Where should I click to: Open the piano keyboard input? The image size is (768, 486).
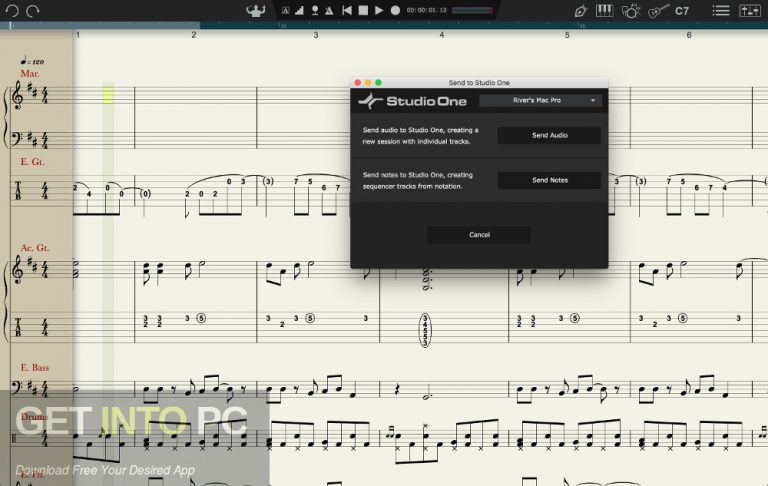tap(605, 10)
